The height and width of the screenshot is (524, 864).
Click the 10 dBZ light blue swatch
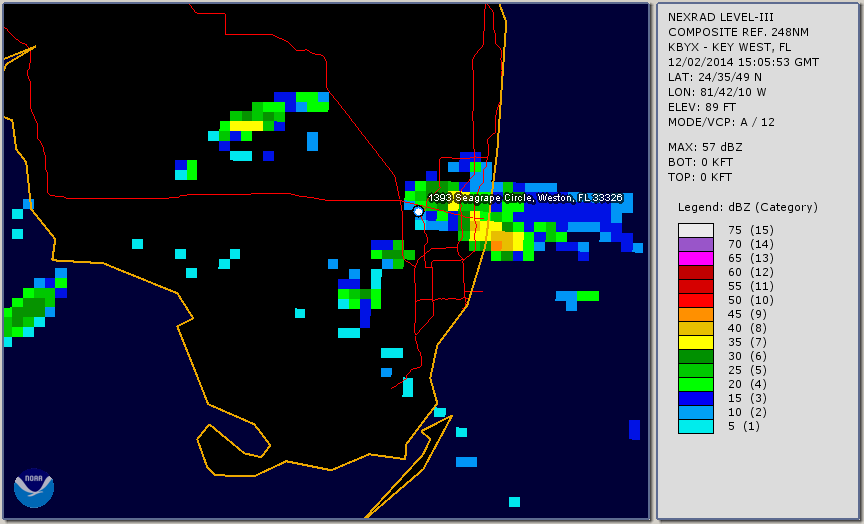point(695,413)
